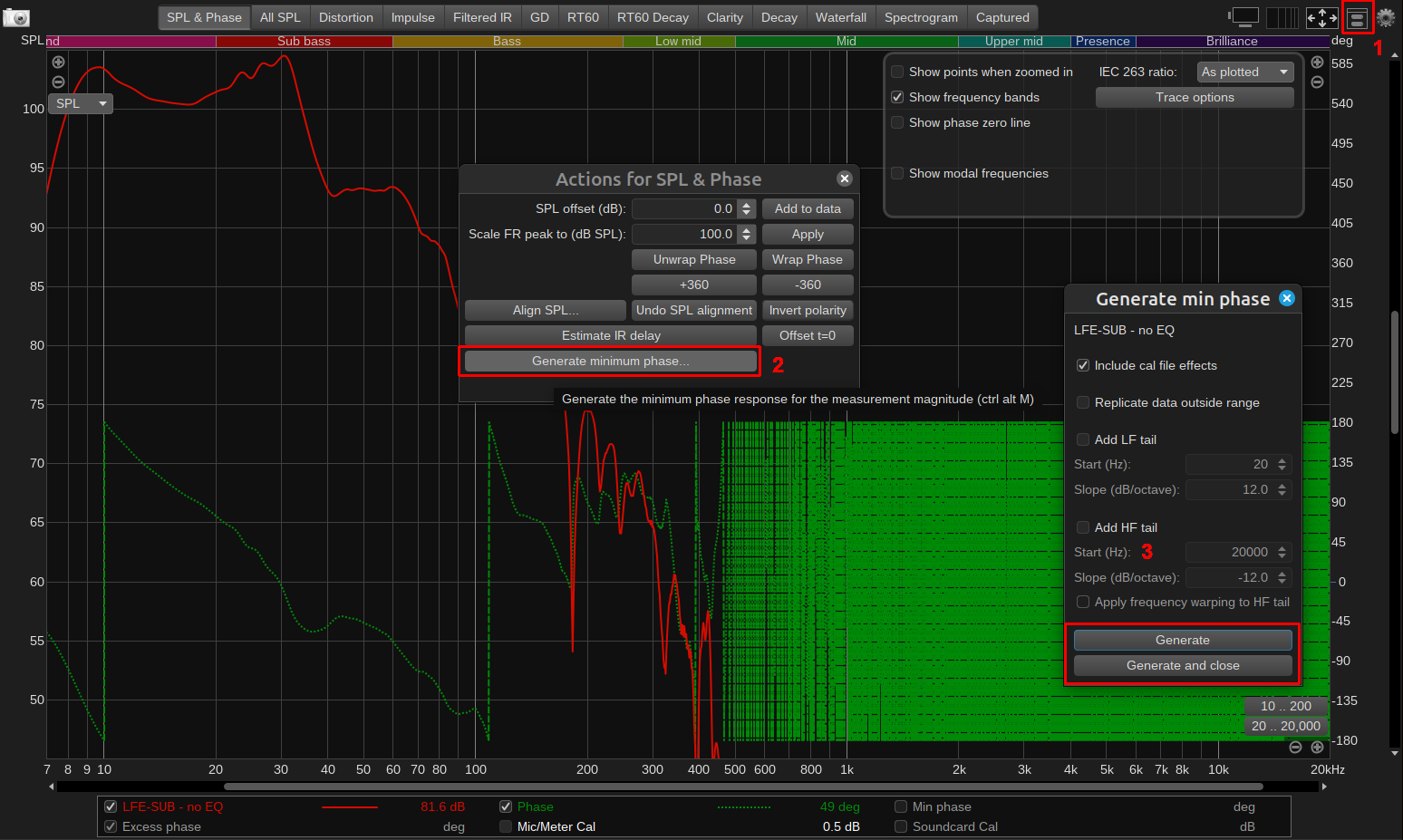Open the Filtered IR tab

[x=482, y=17]
